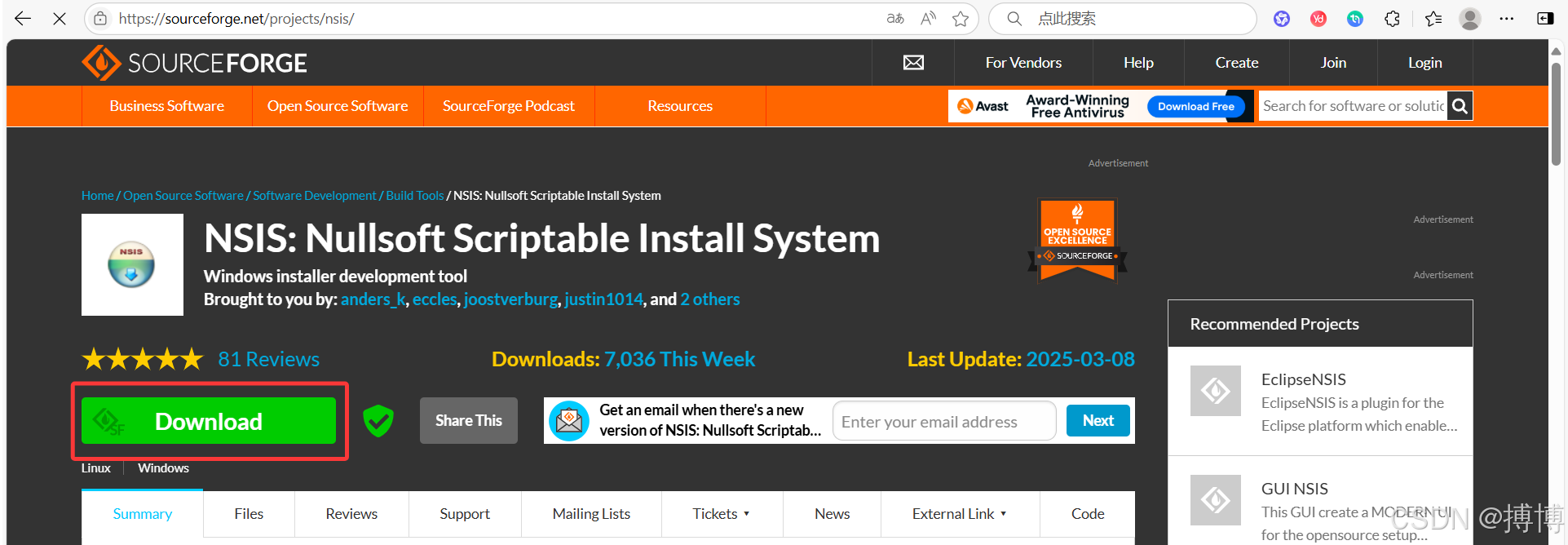
Task: Go back using browser back arrow
Action: 23,18
